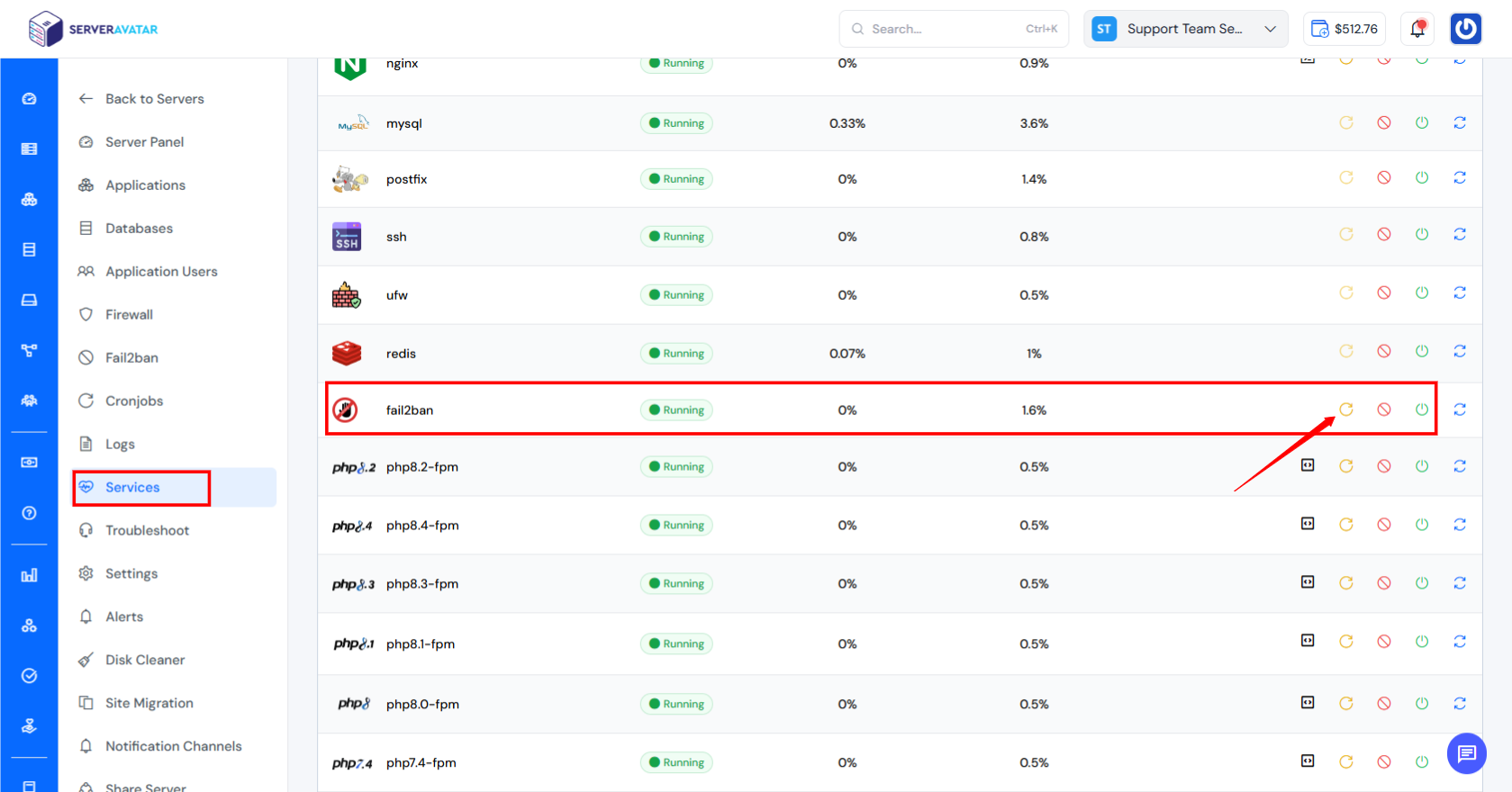This screenshot has width=1512, height=792.
Task: Open php8.2-fpm configuration square icon
Action: (x=1308, y=465)
